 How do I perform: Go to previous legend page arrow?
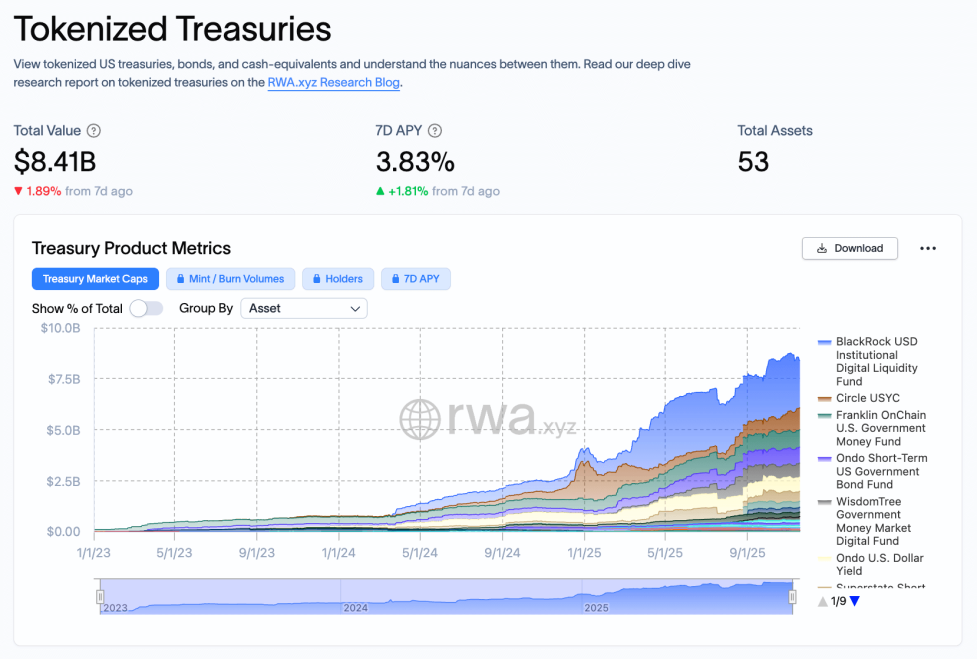tap(822, 601)
